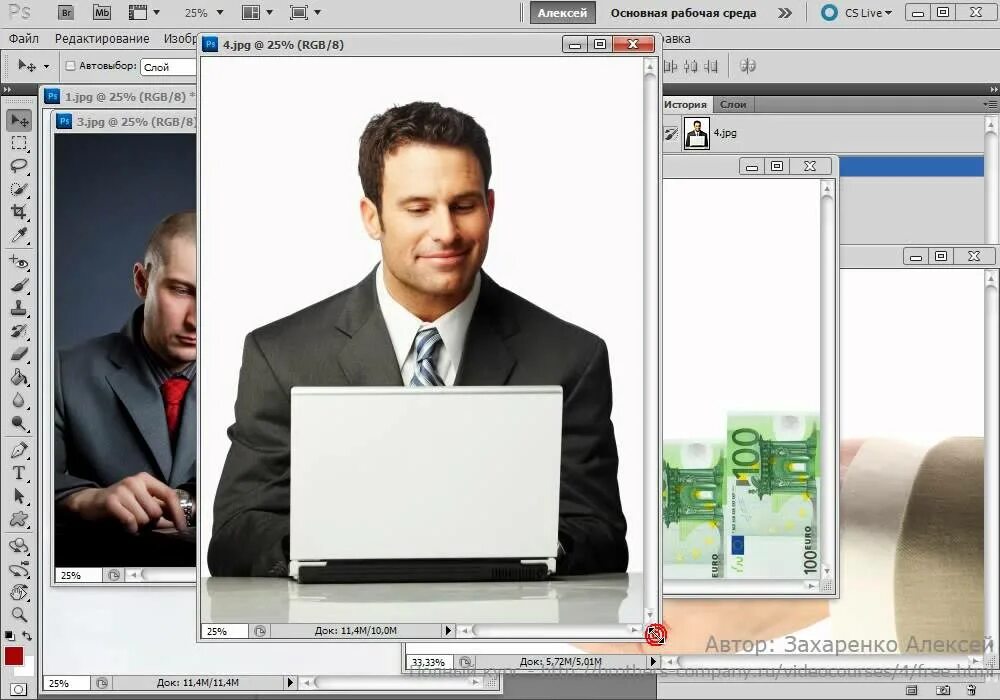The height and width of the screenshot is (700, 1000).
Task: Select the Eyedropper tool
Action: (x=19, y=235)
